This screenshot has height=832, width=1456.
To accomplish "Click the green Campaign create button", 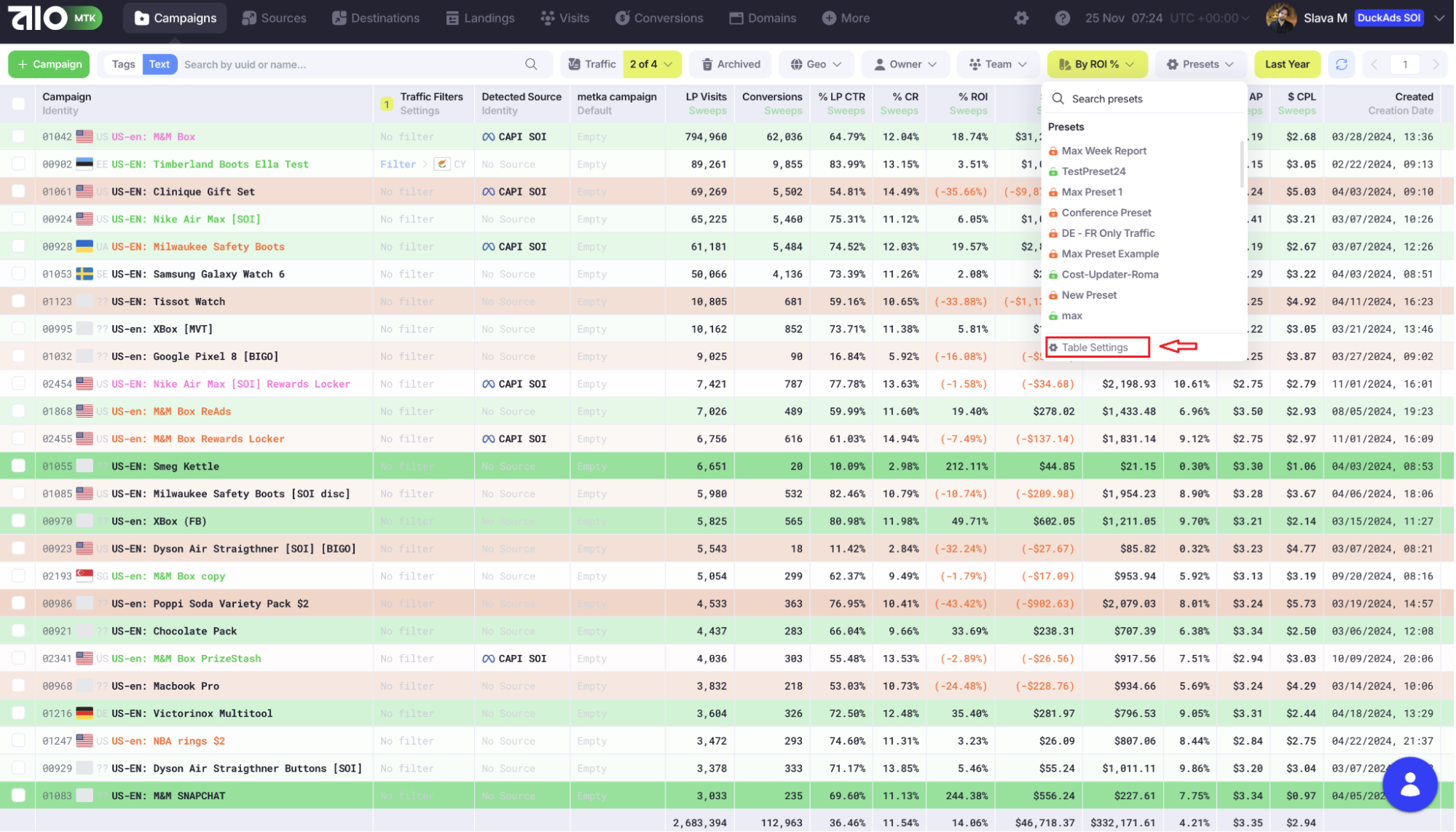I will tap(49, 64).
